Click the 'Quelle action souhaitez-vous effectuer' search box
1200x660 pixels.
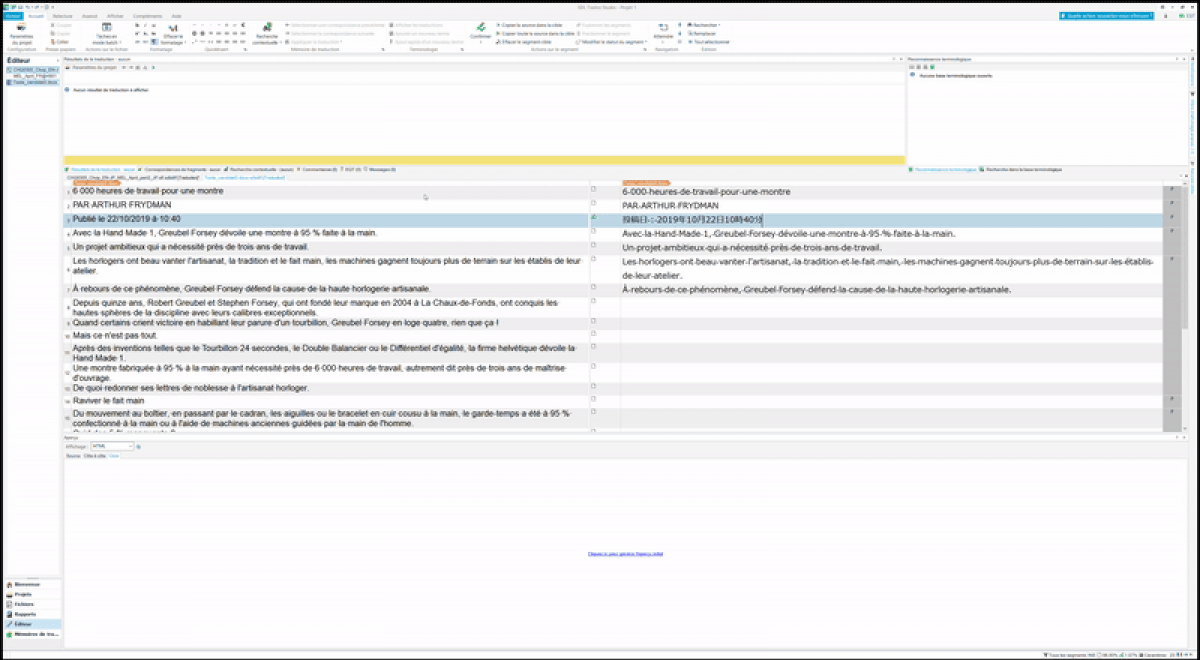pos(1108,16)
